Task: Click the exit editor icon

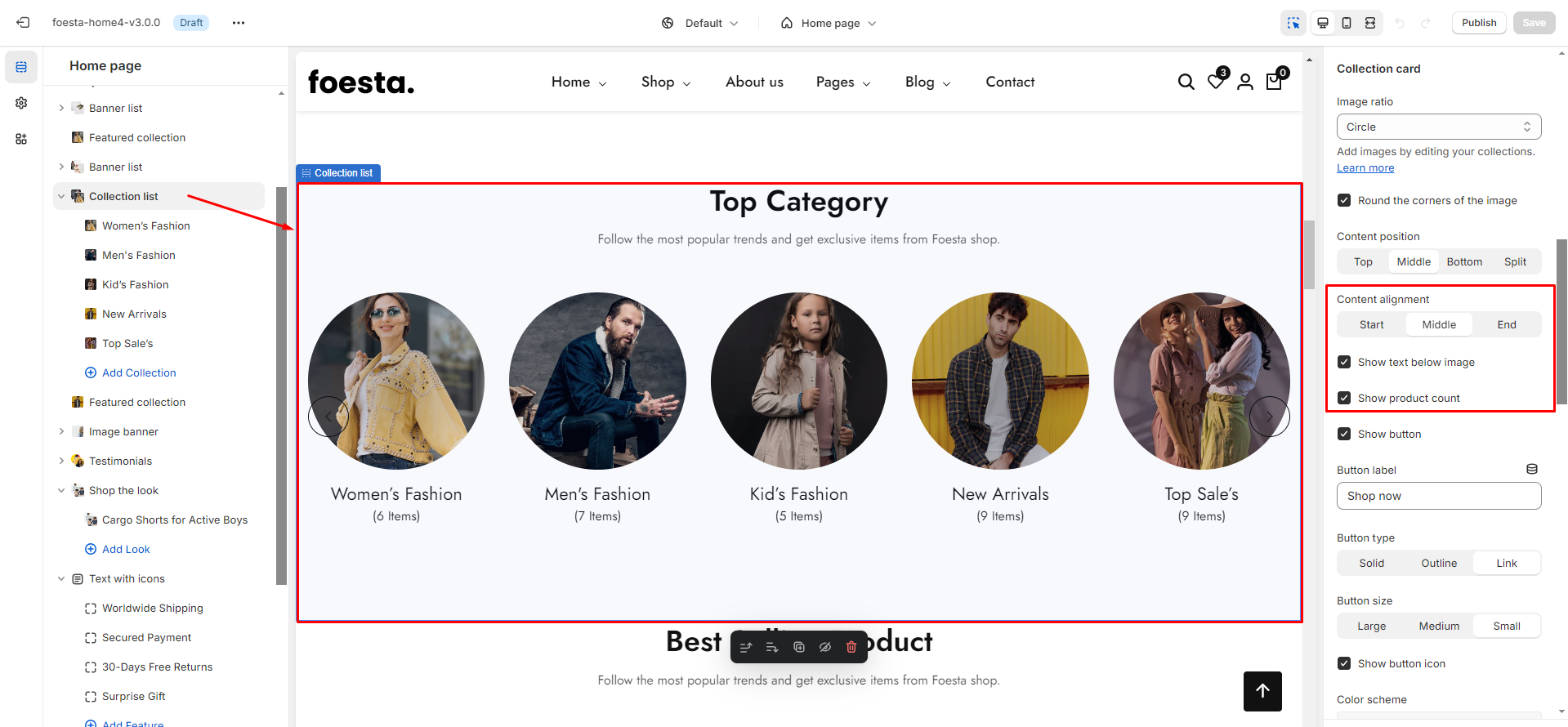Action: point(23,23)
